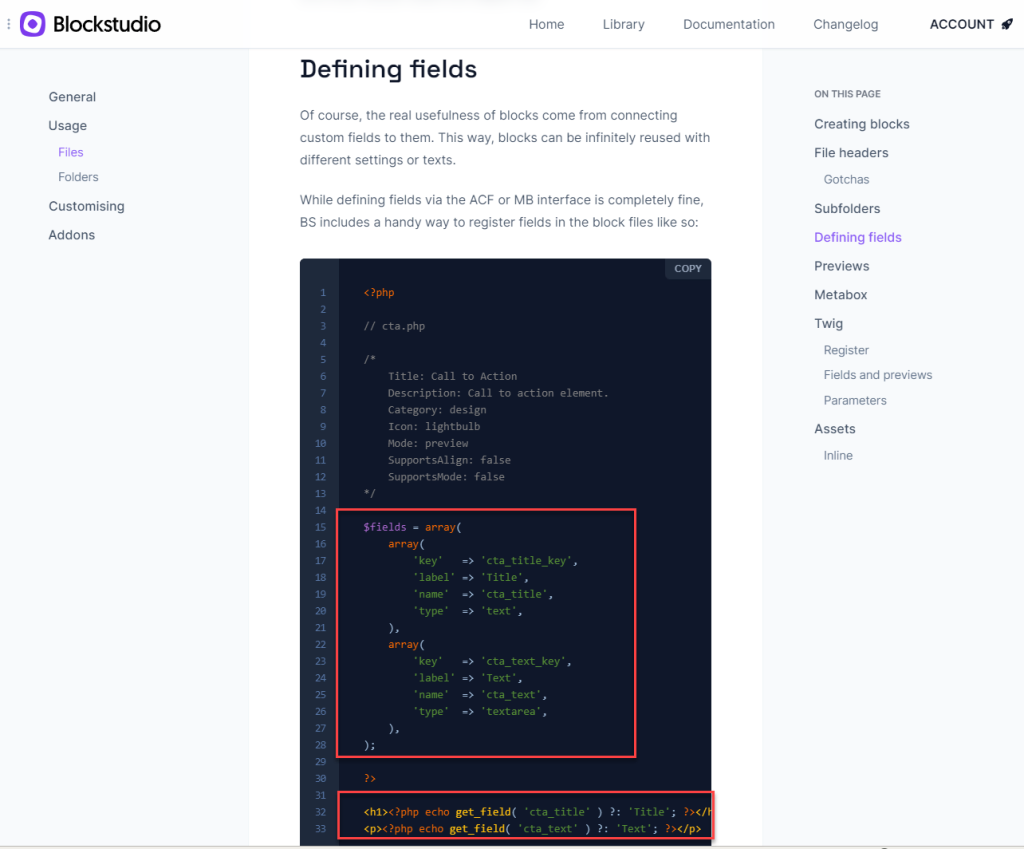The height and width of the screenshot is (849, 1024).
Task: Open the Documentation nav item
Action: [x=729, y=24]
